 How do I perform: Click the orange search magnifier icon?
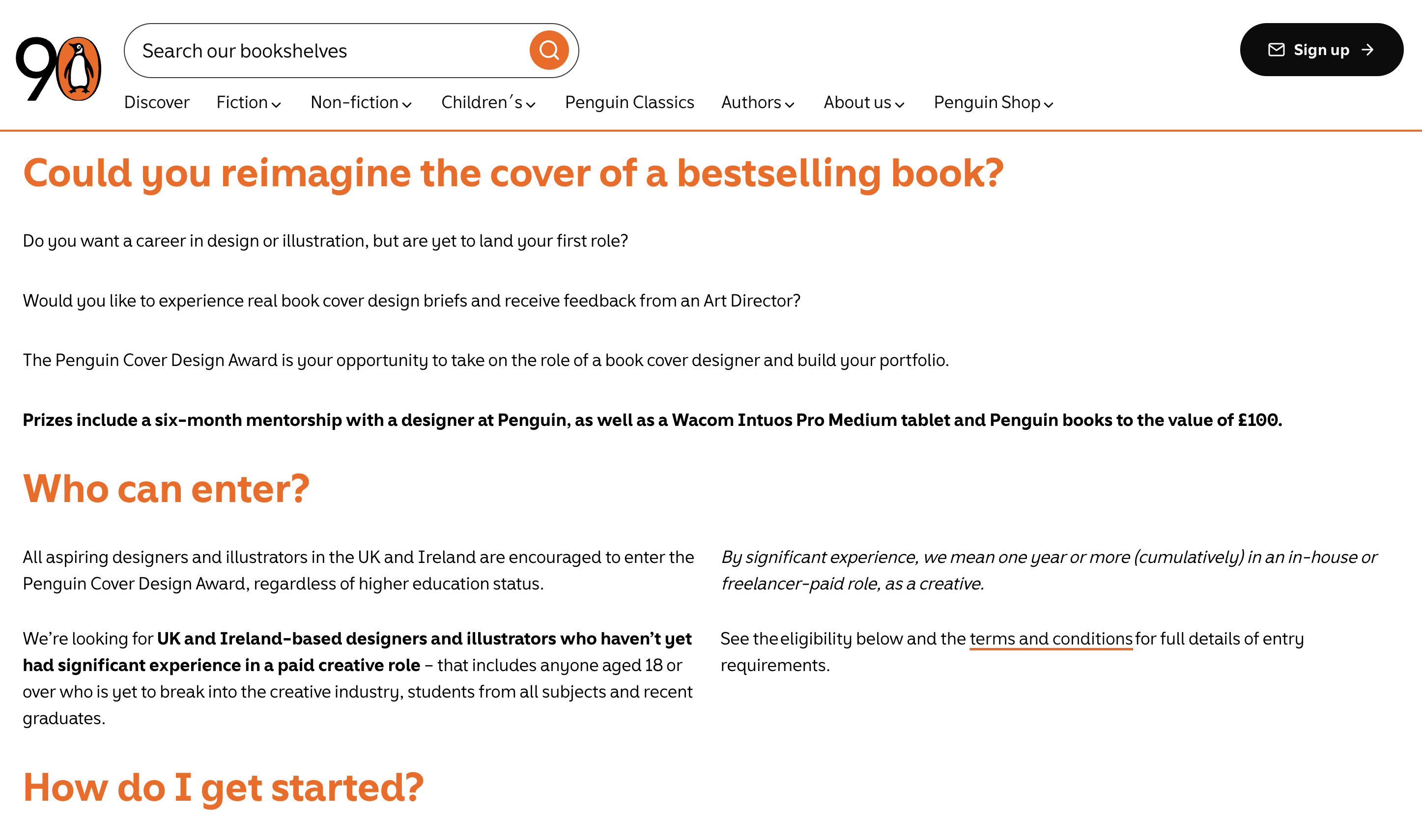(548, 51)
